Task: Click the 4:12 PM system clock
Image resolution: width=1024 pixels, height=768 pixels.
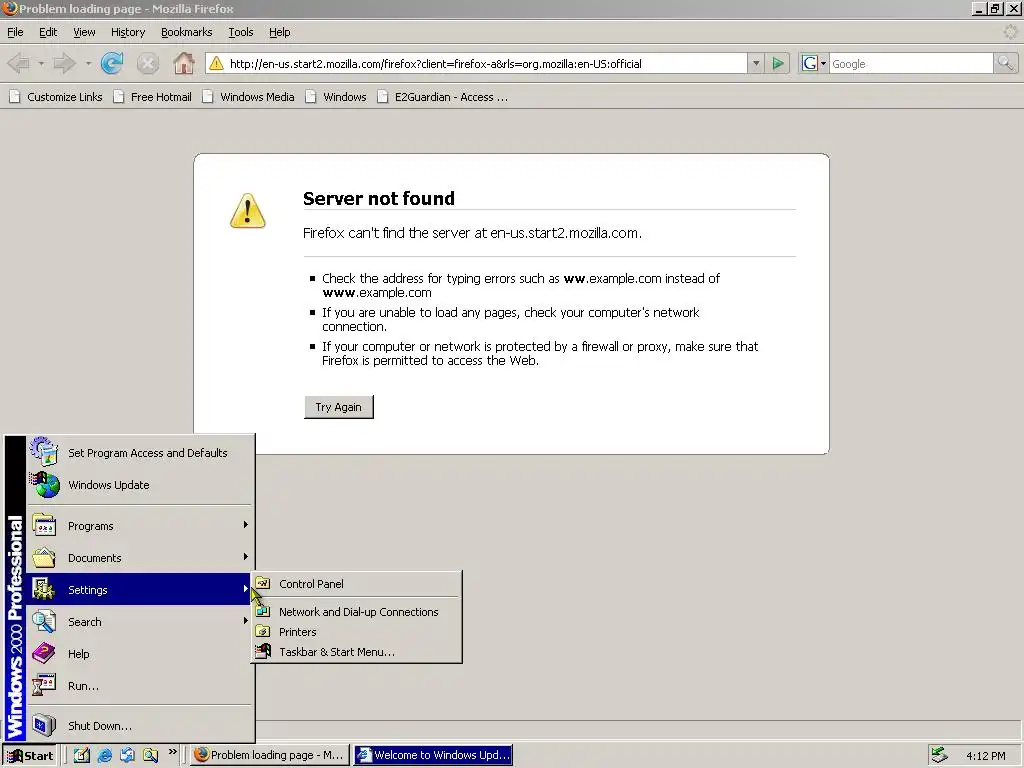Action: point(985,756)
